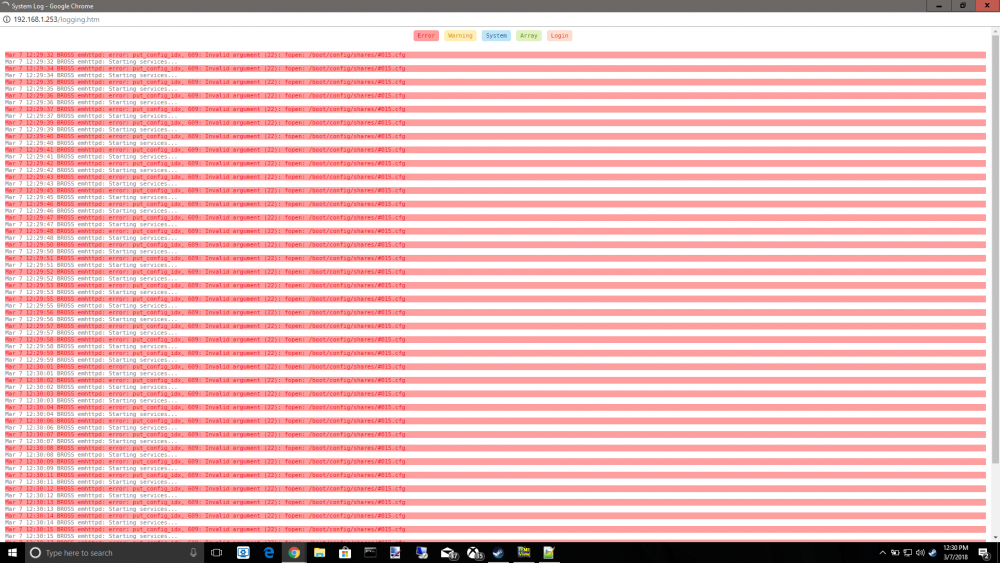
Task: Switch to Google Chrome in taskbar
Action: pos(294,553)
